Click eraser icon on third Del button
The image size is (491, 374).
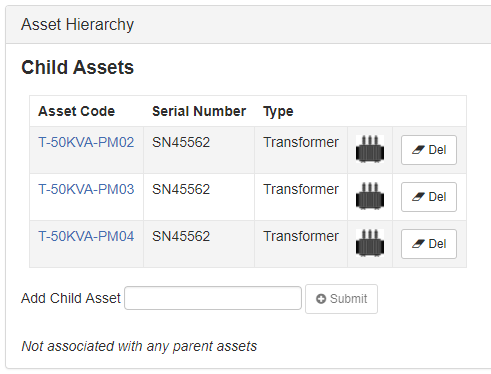click(418, 244)
